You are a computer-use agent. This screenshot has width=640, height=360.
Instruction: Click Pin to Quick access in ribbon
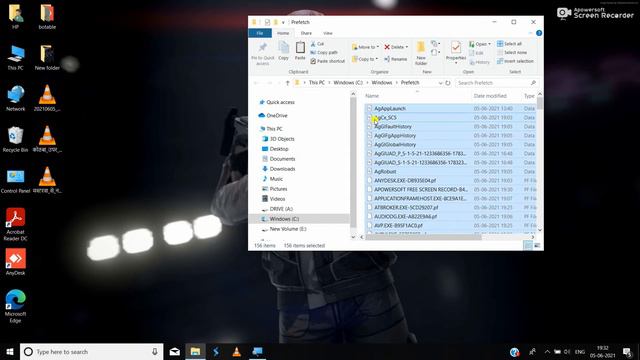(x=262, y=53)
